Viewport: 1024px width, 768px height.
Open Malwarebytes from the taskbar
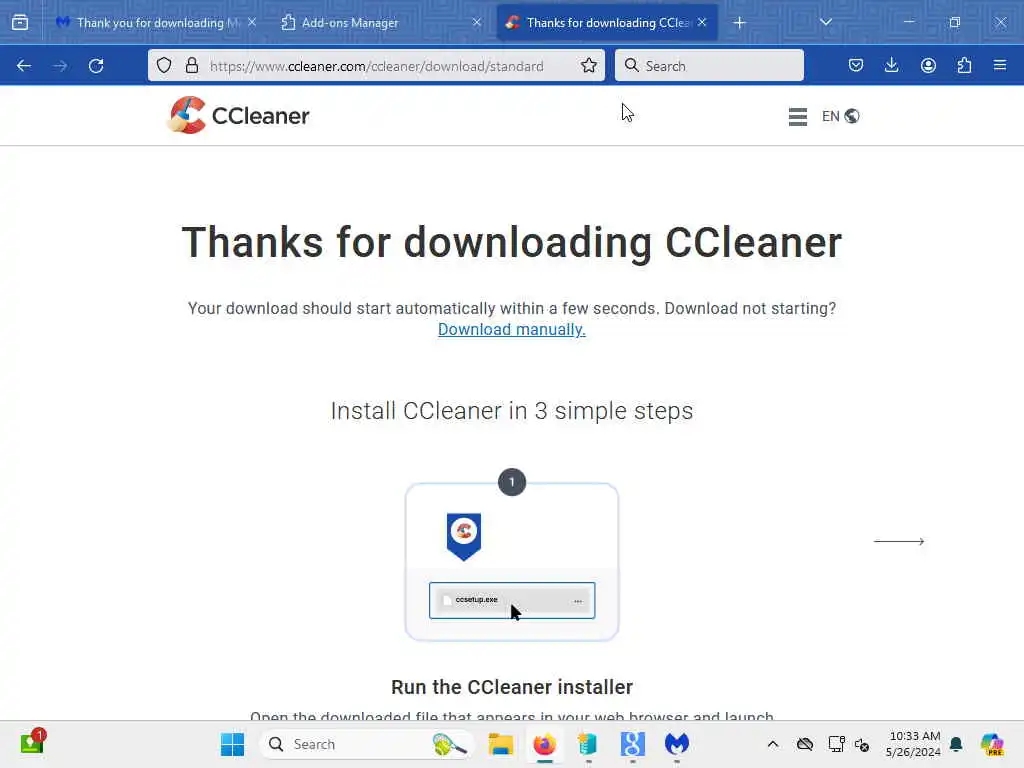[x=677, y=744]
